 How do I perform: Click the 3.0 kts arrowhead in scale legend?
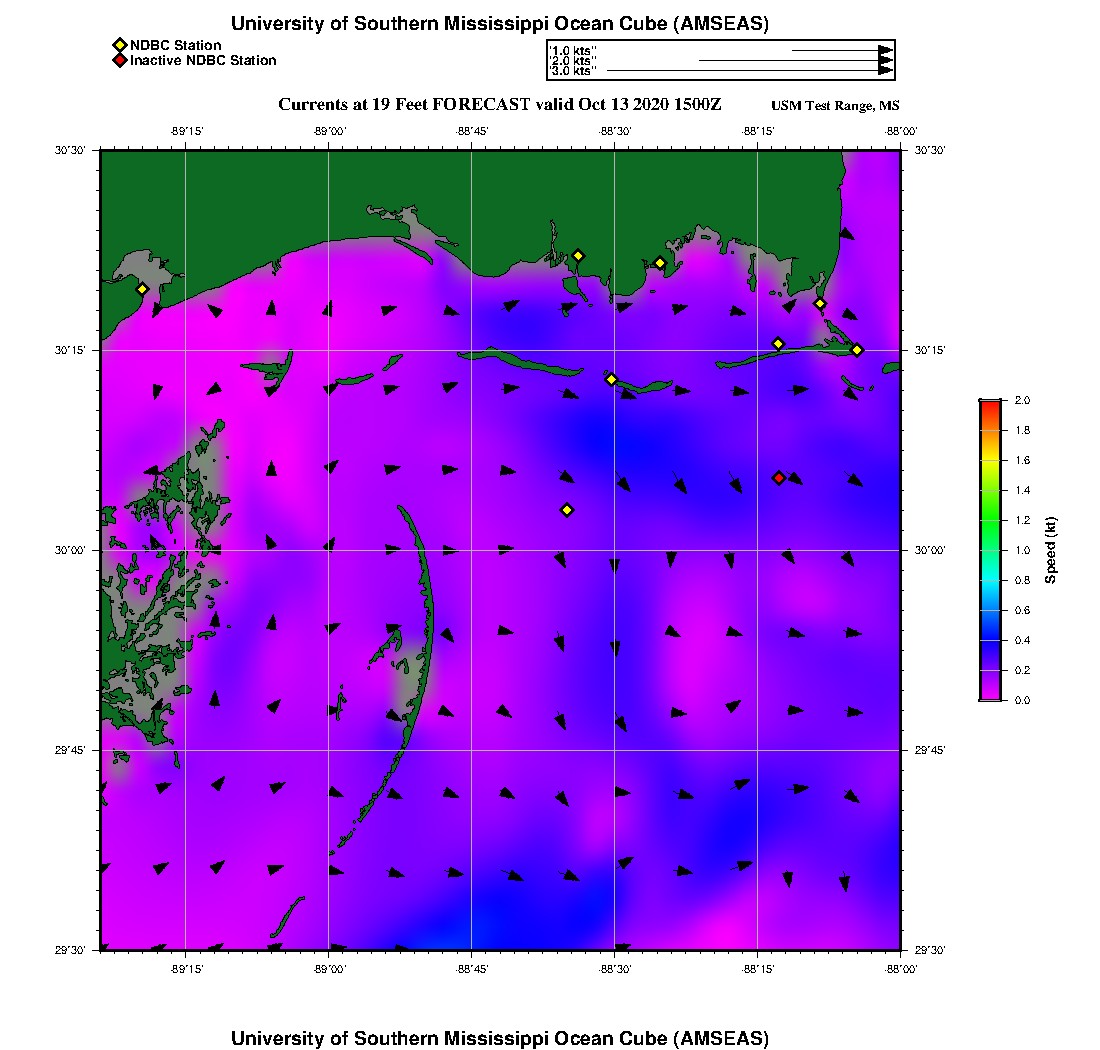click(885, 71)
